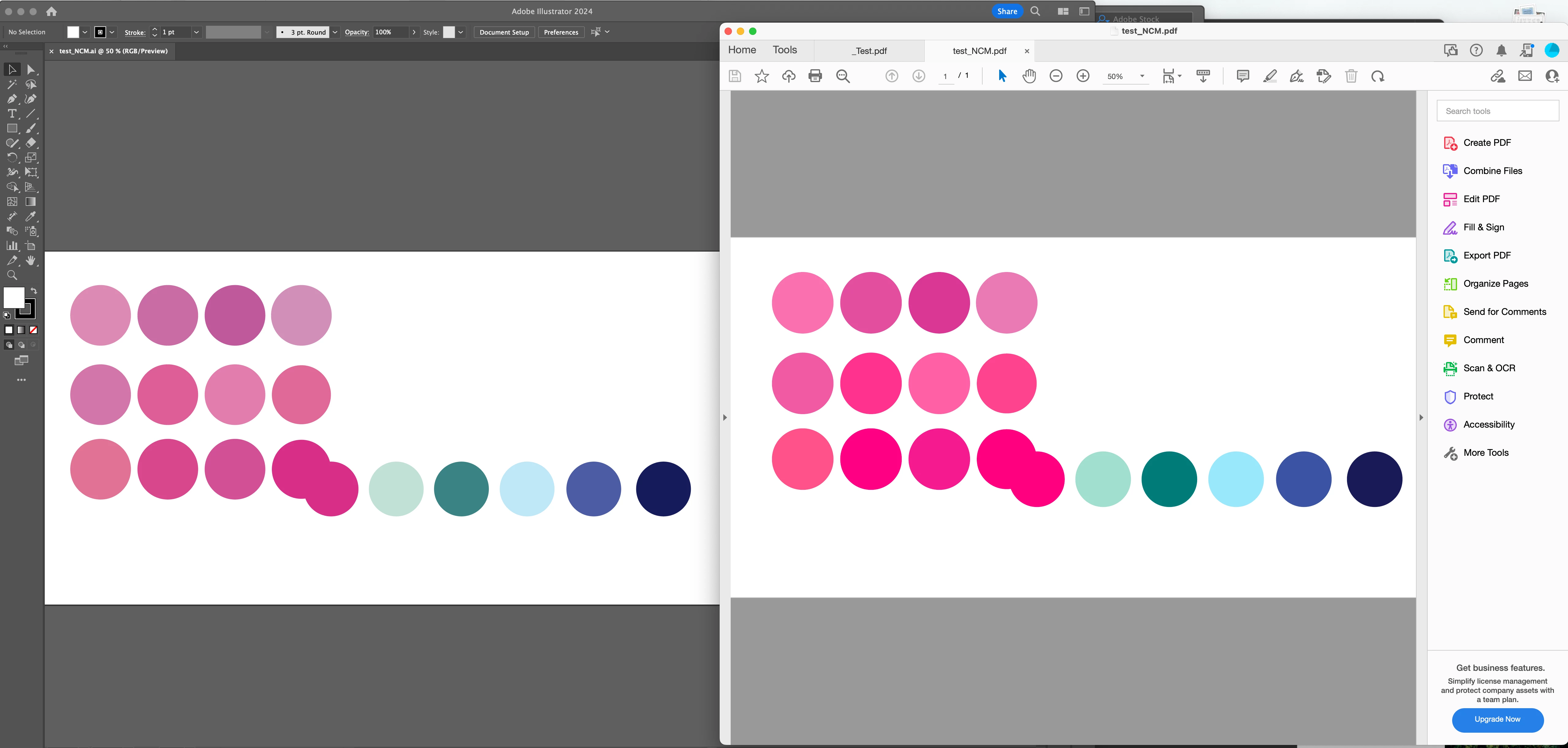The height and width of the screenshot is (748, 1568).
Task: Open the 3 pt. Round brush dropdown
Action: pos(335,32)
